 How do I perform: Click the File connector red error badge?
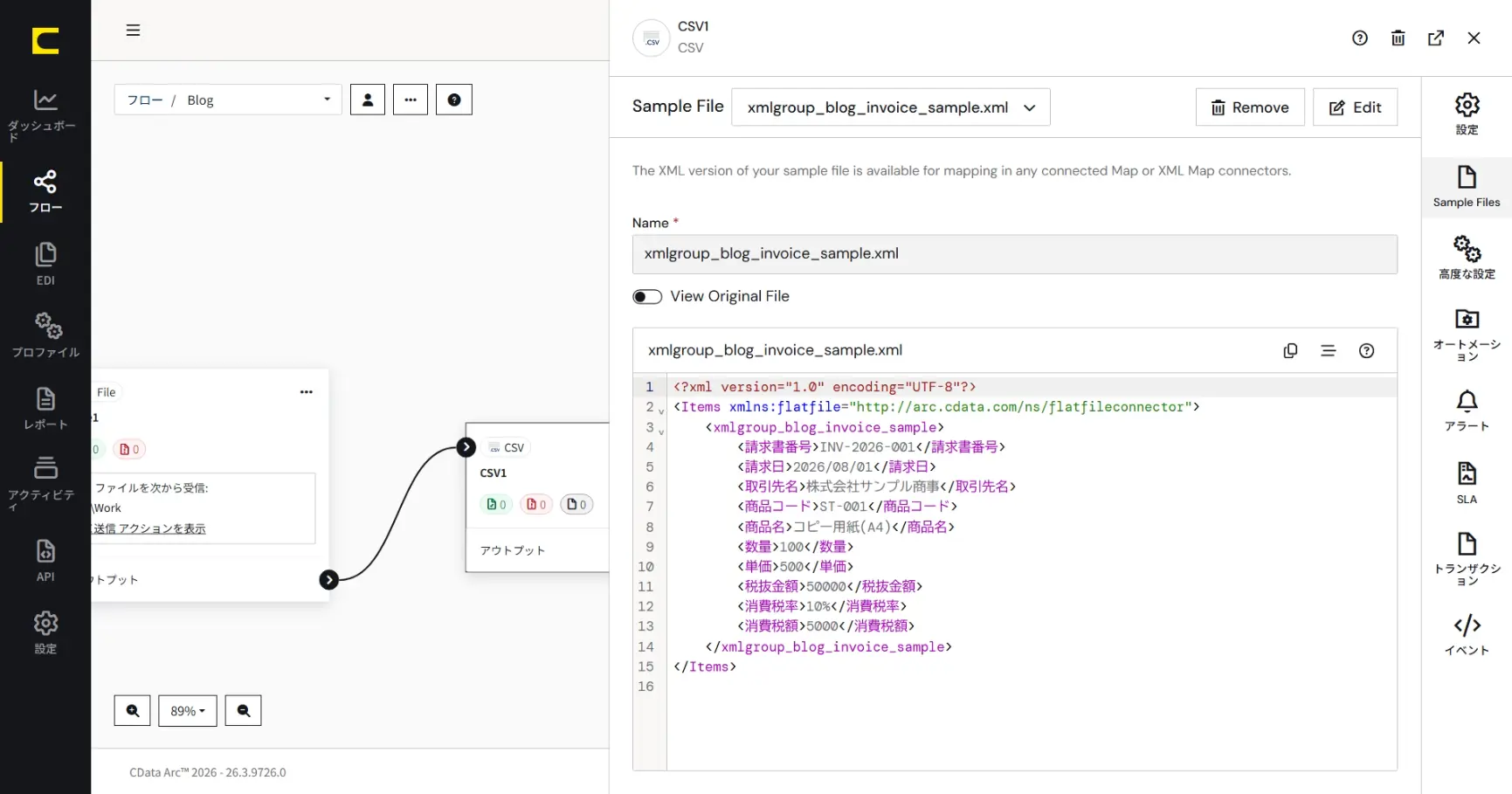click(129, 449)
